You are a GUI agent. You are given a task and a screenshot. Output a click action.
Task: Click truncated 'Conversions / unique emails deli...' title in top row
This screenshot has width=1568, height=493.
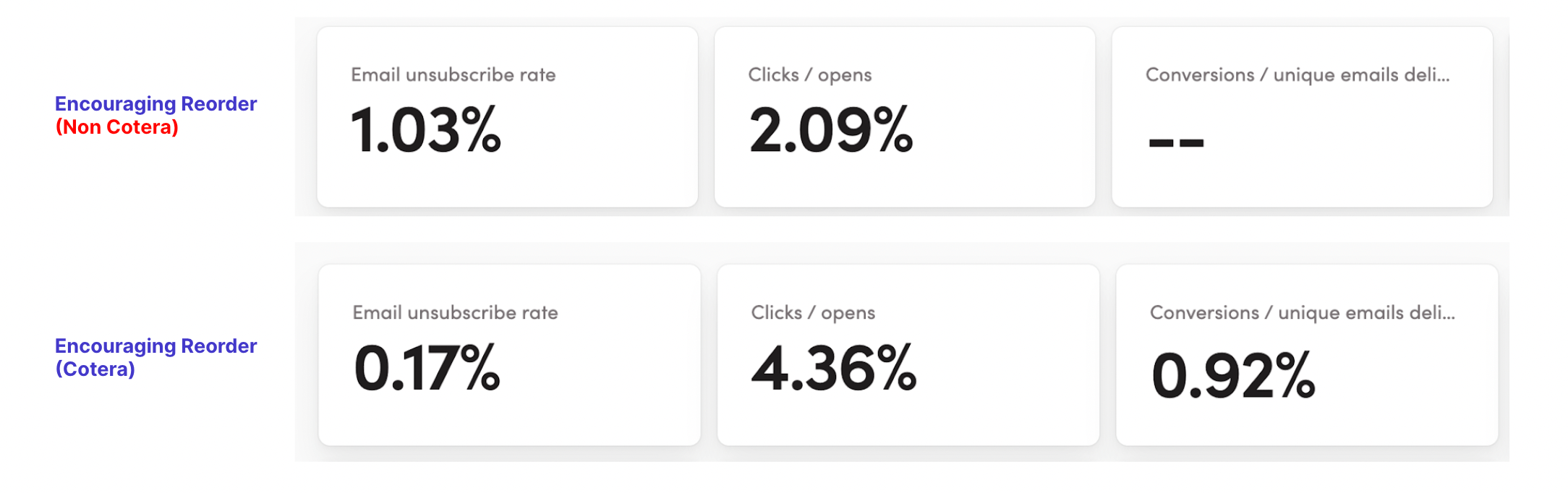tap(1298, 74)
